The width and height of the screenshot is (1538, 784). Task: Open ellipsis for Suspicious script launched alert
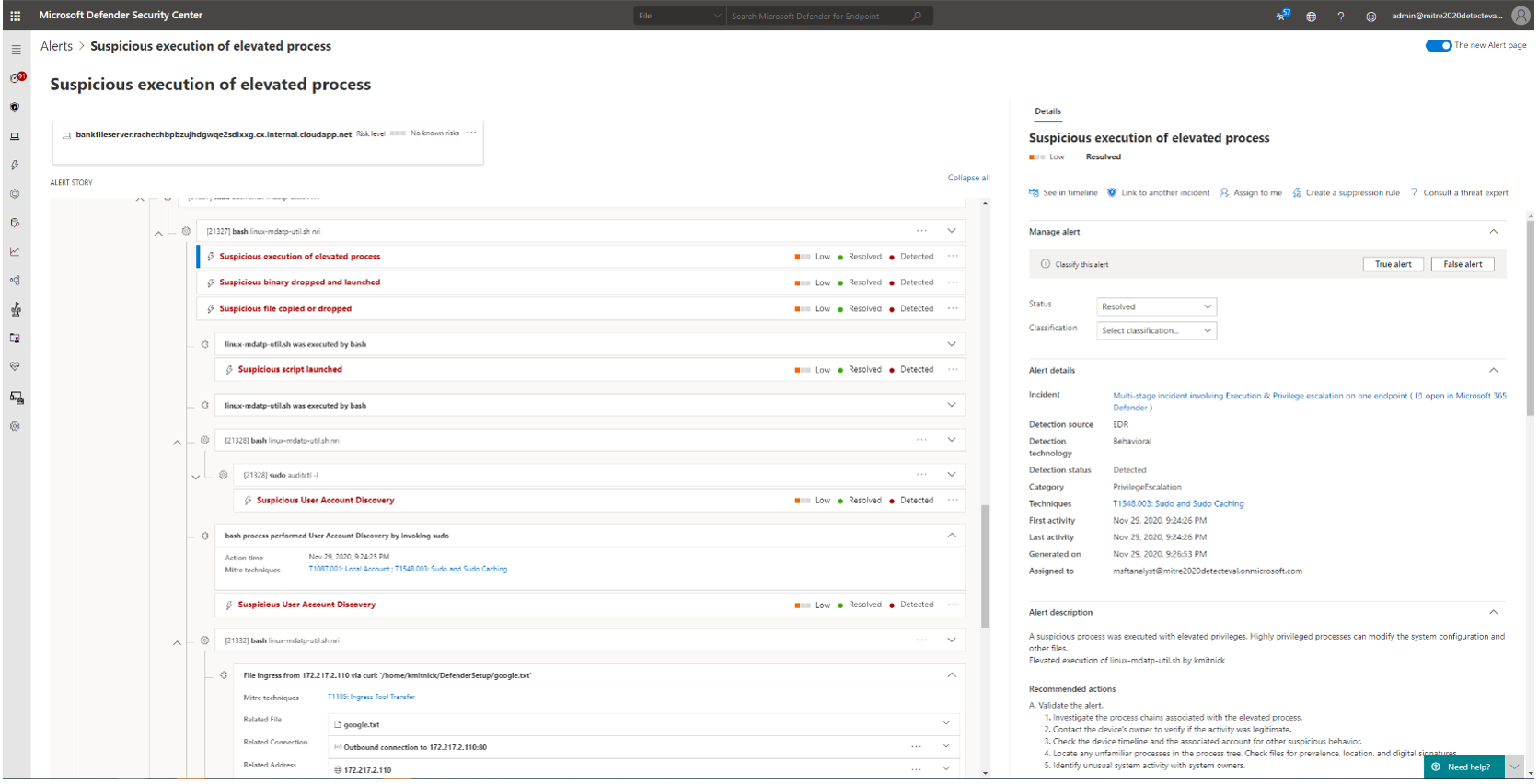click(x=953, y=369)
